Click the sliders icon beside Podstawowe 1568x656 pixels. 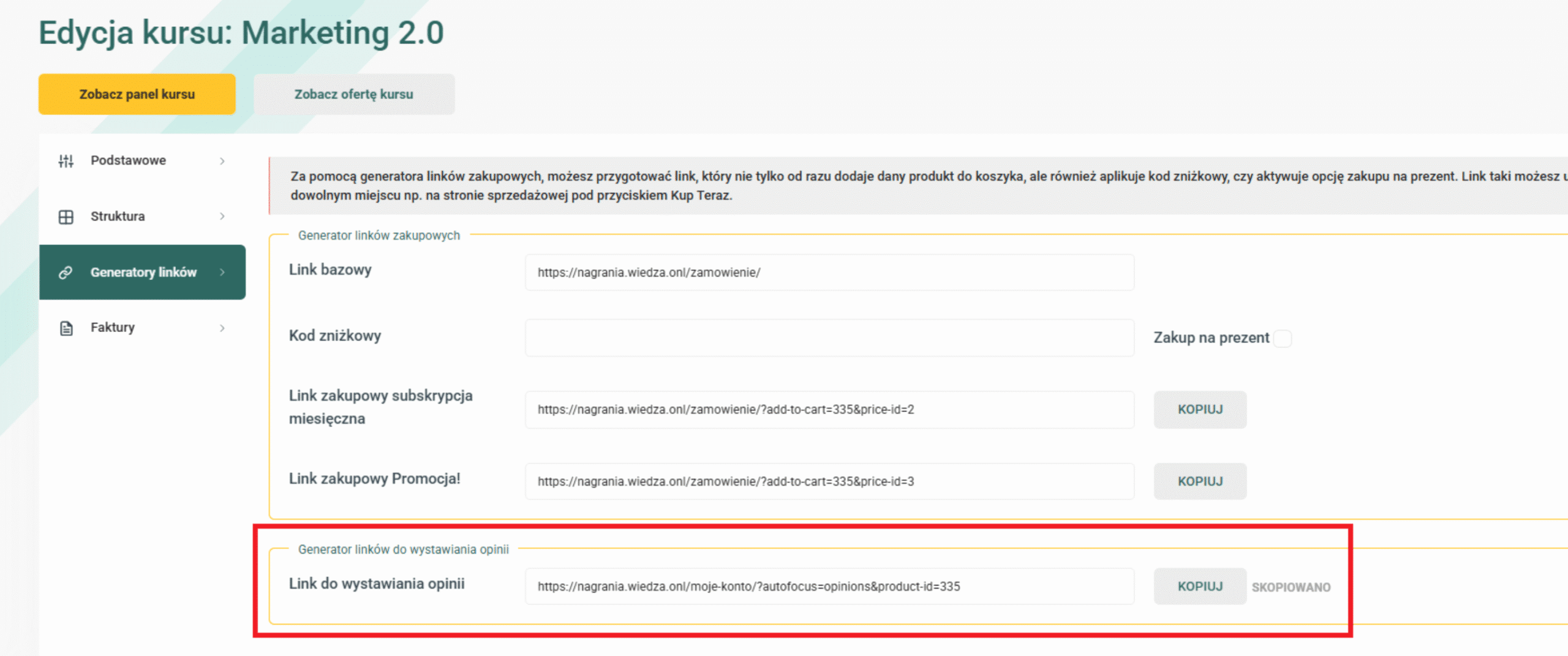(x=66, y=161)
